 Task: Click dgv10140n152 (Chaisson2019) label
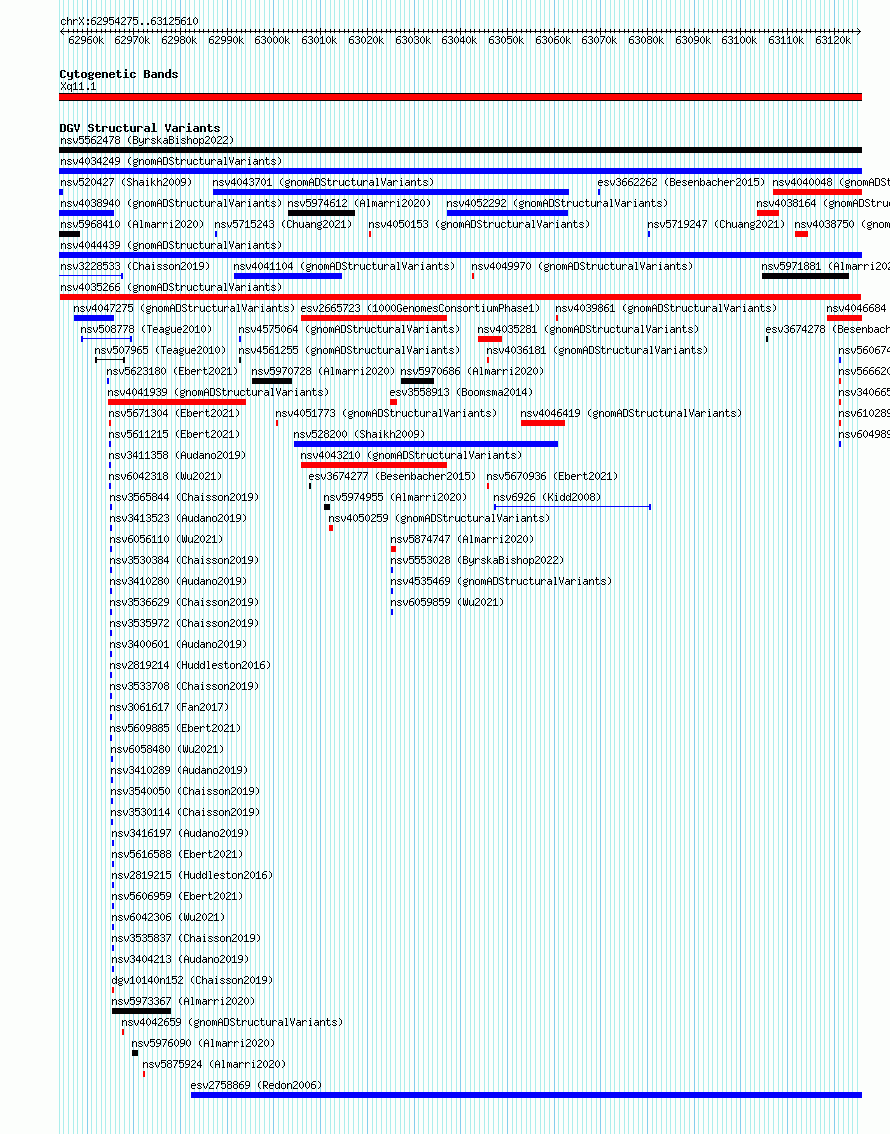point(192,980)
